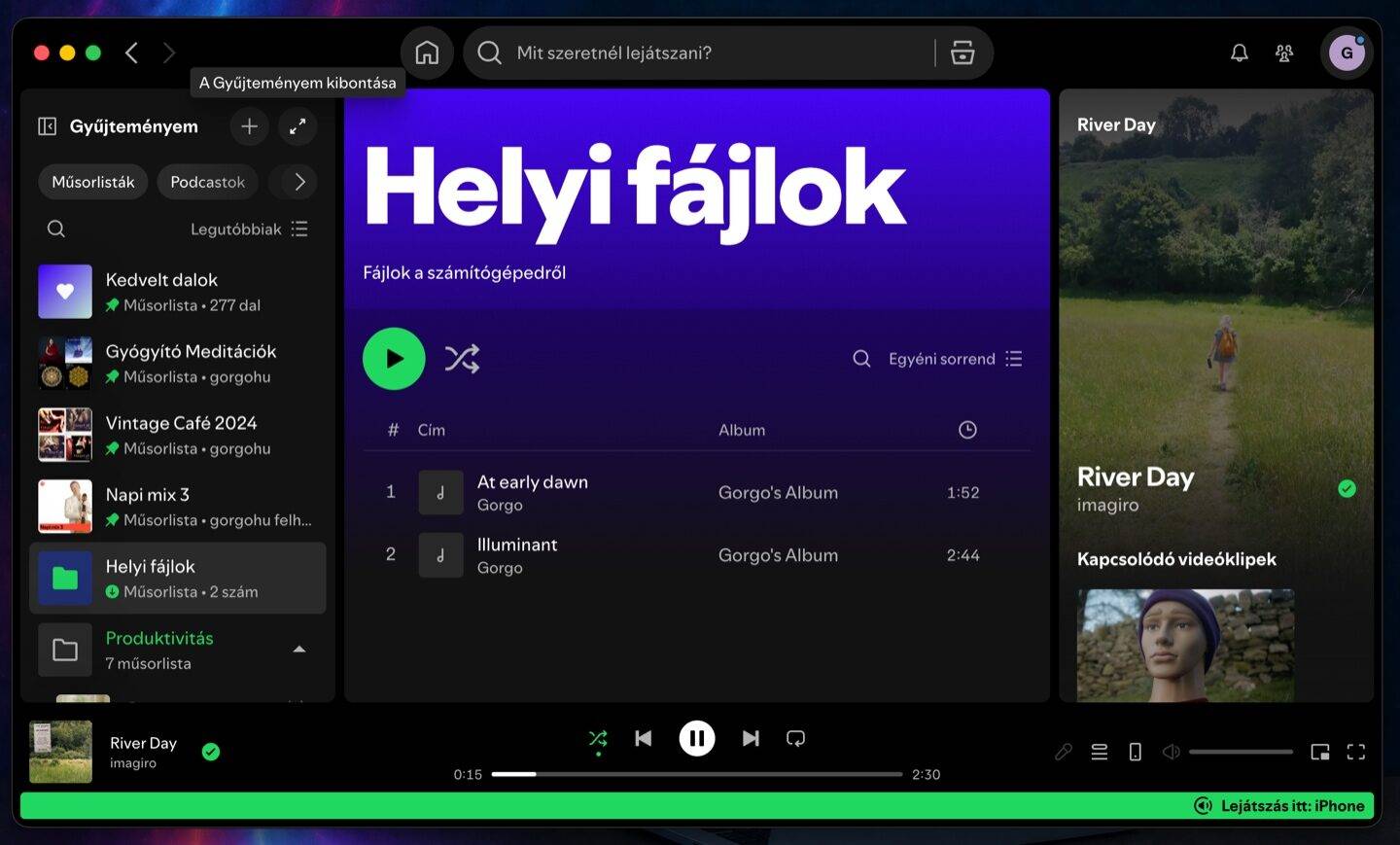Toggle shuffle in the bottom player bar
The width and height of the screenshot is (1400, 845).
598,739
